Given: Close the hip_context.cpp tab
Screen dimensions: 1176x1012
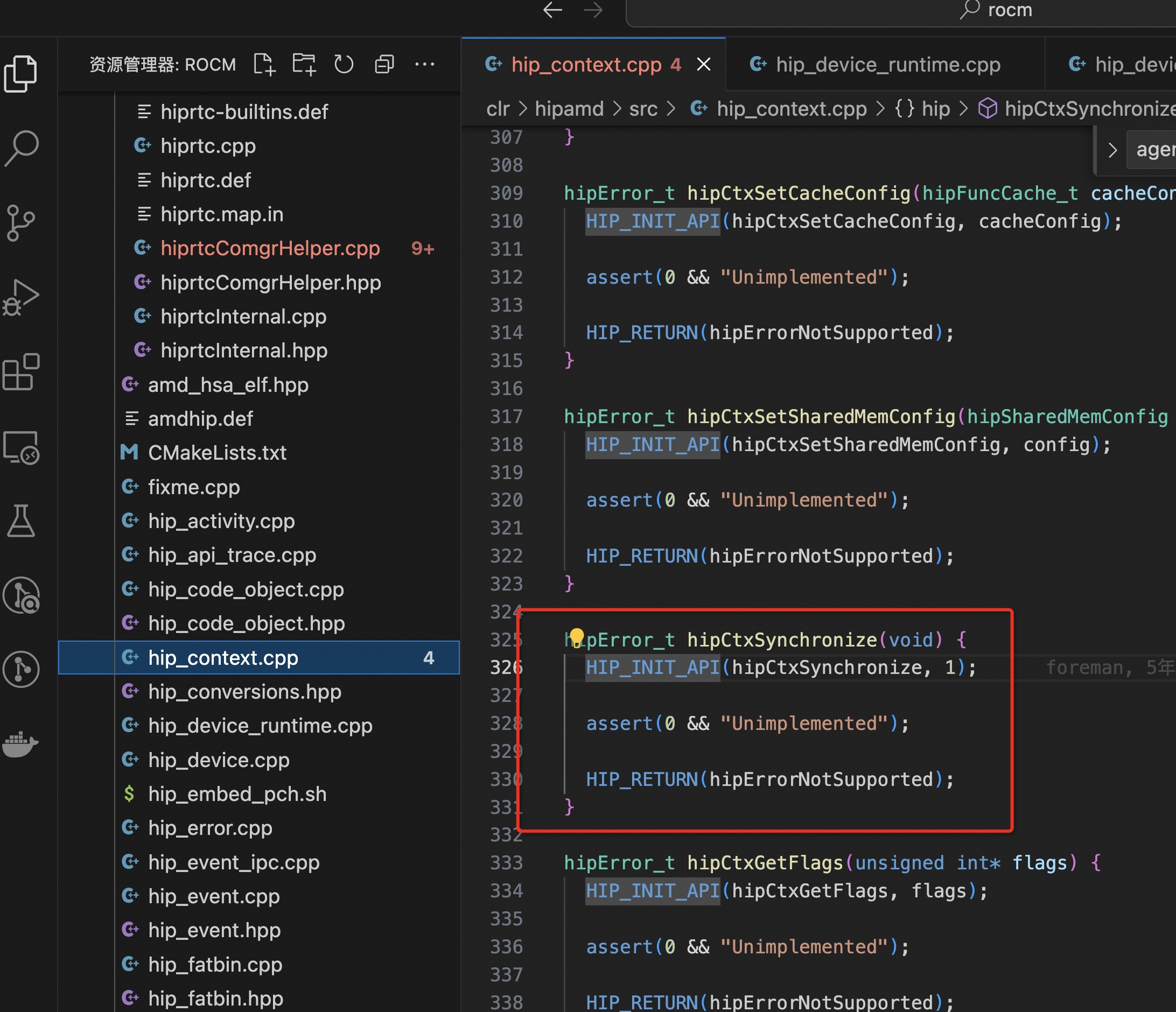Looking at the screenshot, I should (x=704, y=65).
